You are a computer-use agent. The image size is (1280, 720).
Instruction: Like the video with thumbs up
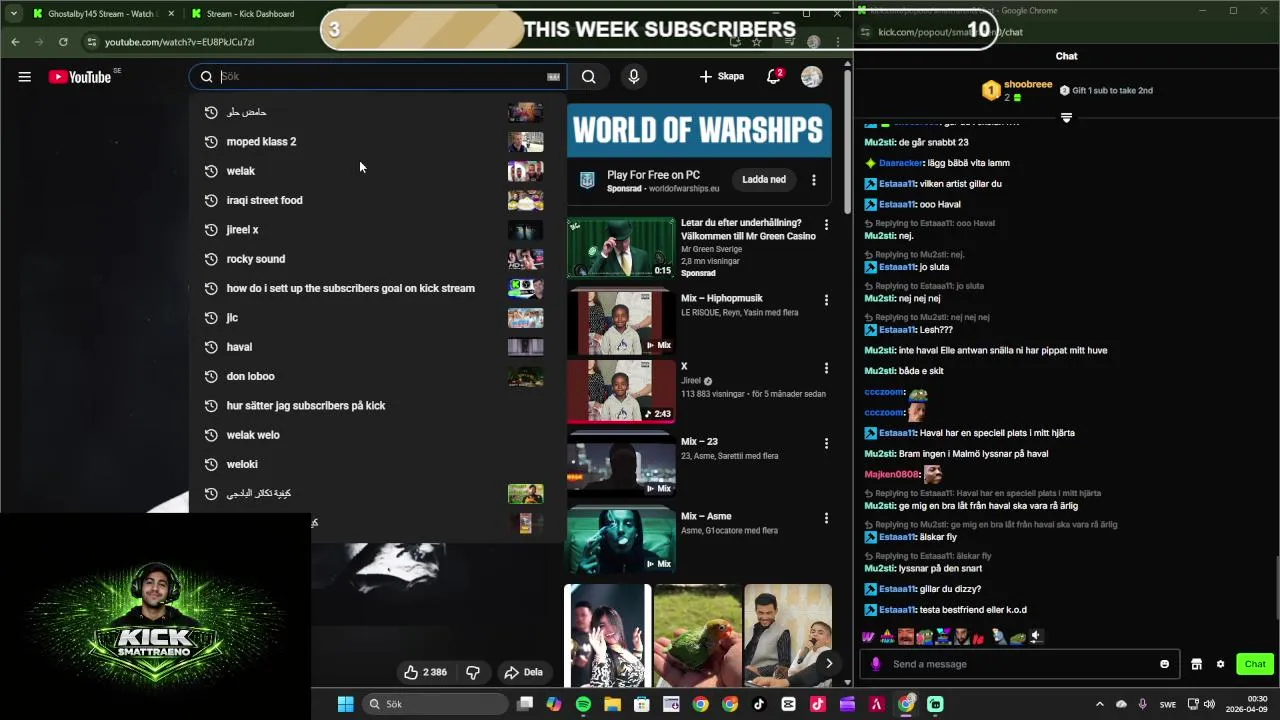pyautogui.click(x=424, y=672)
